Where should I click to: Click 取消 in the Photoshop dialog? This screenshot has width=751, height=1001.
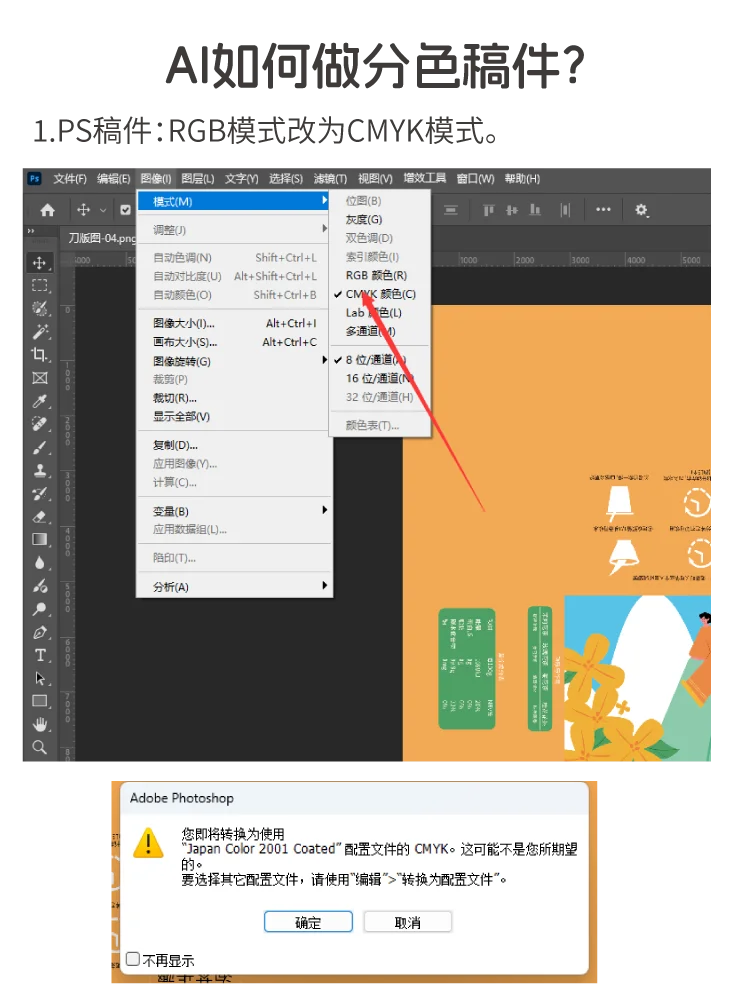pos(408,922)
